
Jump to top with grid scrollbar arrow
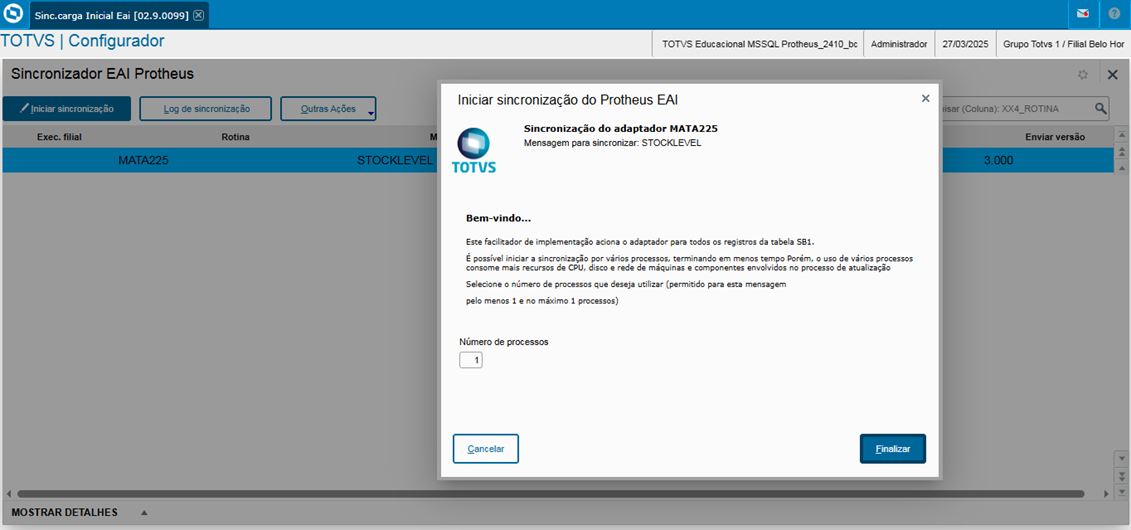click(1121, 134)
